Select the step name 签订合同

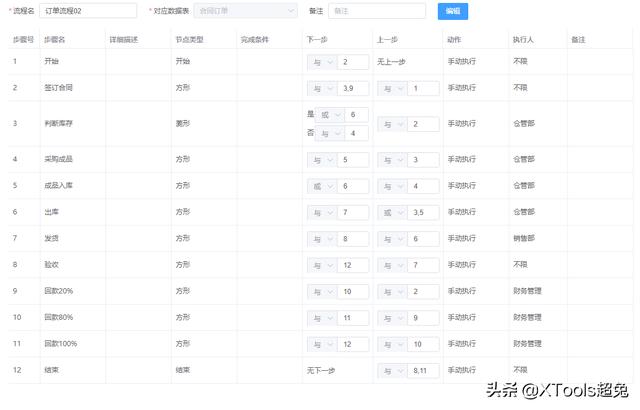tap(58, 88)
